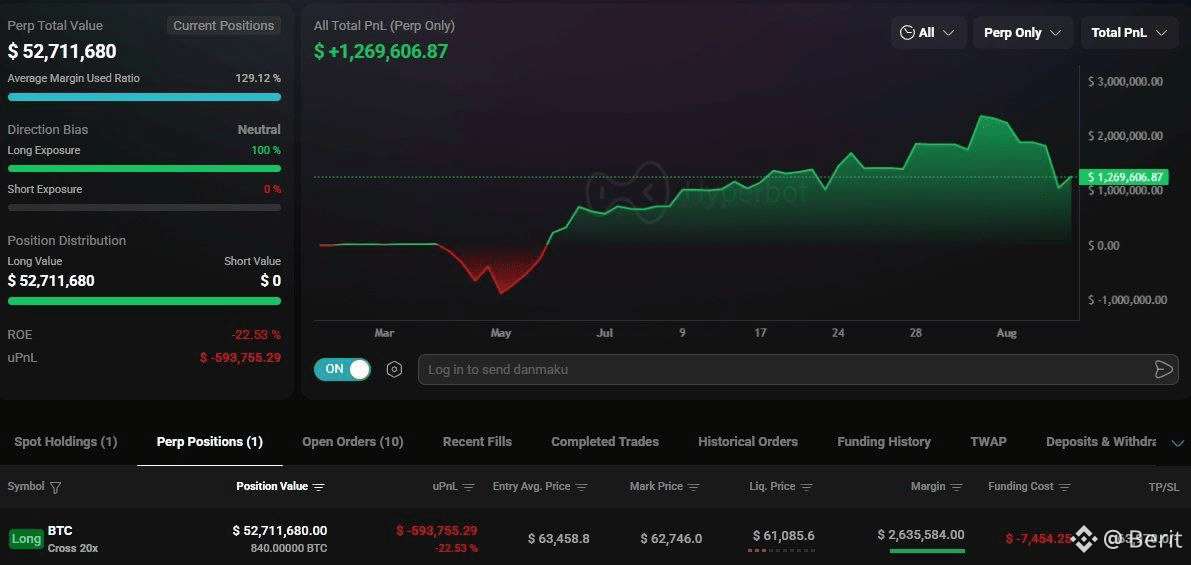Screen dimensions: 1191x565
Task: Switch to Spot Holdings (1) tab
Action: pyautogui.click(x=65, y=441)
